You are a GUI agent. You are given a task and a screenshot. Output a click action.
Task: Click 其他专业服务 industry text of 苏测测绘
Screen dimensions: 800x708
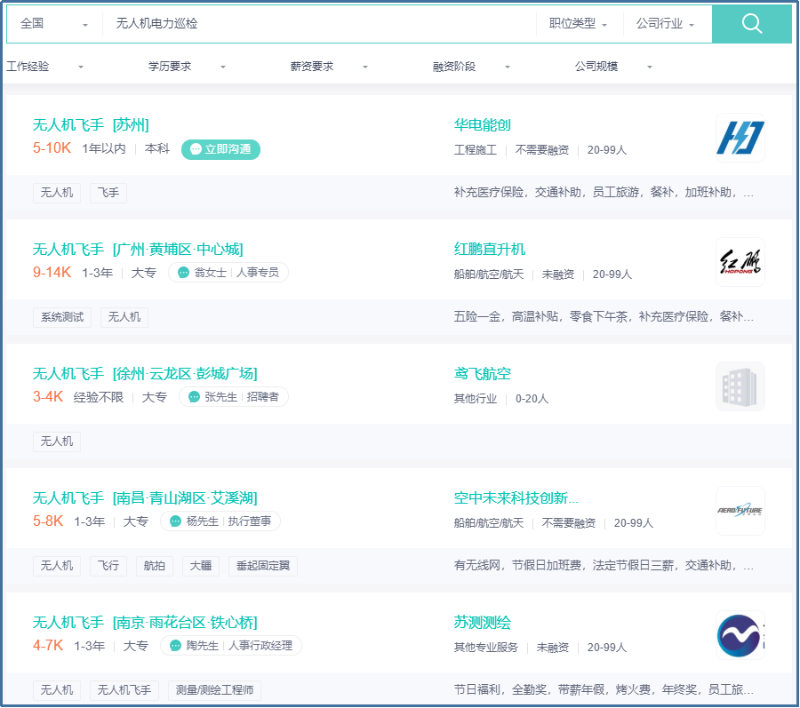pyautogui.click(x=486, y=647)
